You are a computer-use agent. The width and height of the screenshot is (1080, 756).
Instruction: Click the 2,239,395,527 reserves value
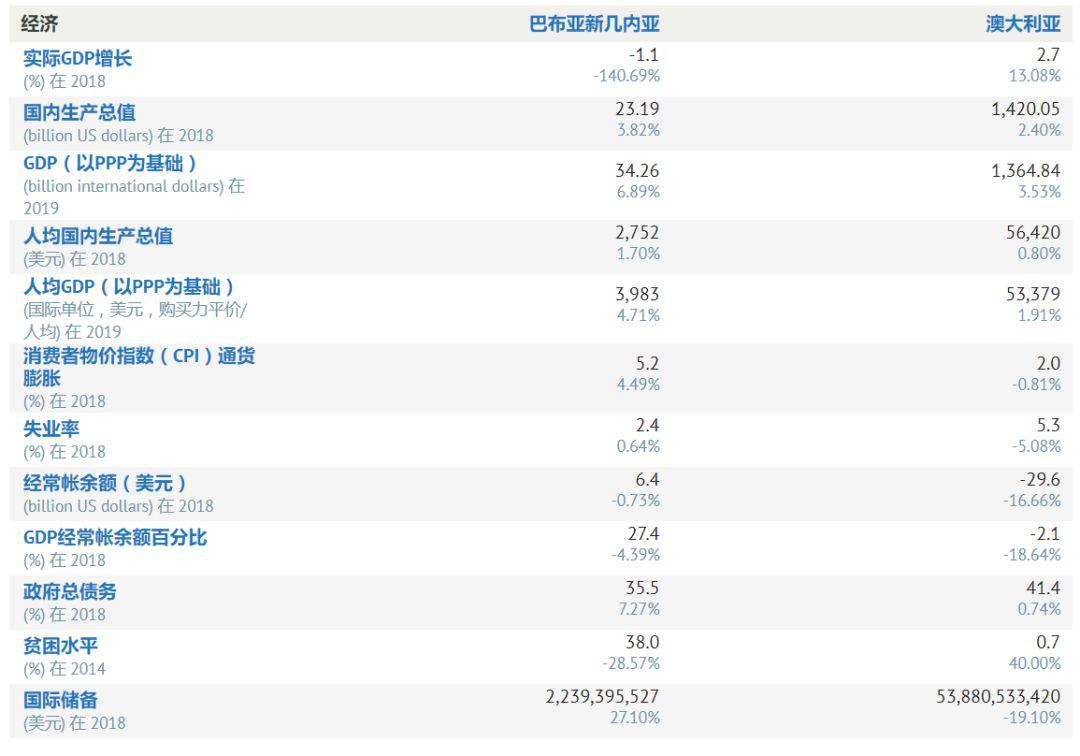click(602, 696)
